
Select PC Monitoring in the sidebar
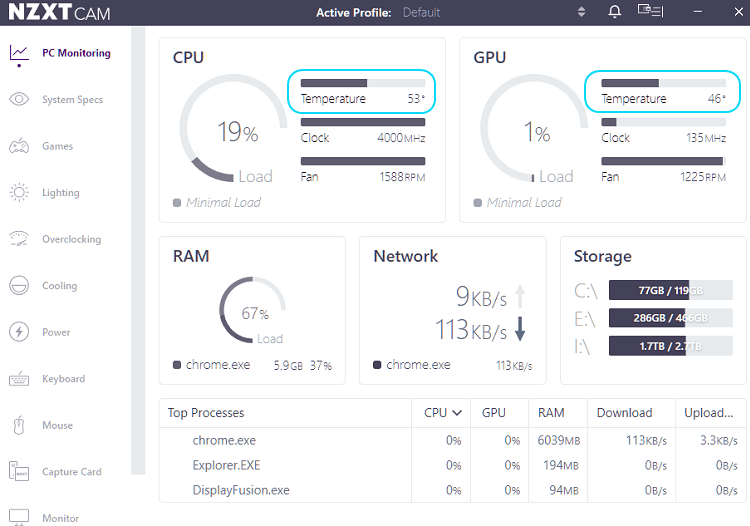point(76,53)
